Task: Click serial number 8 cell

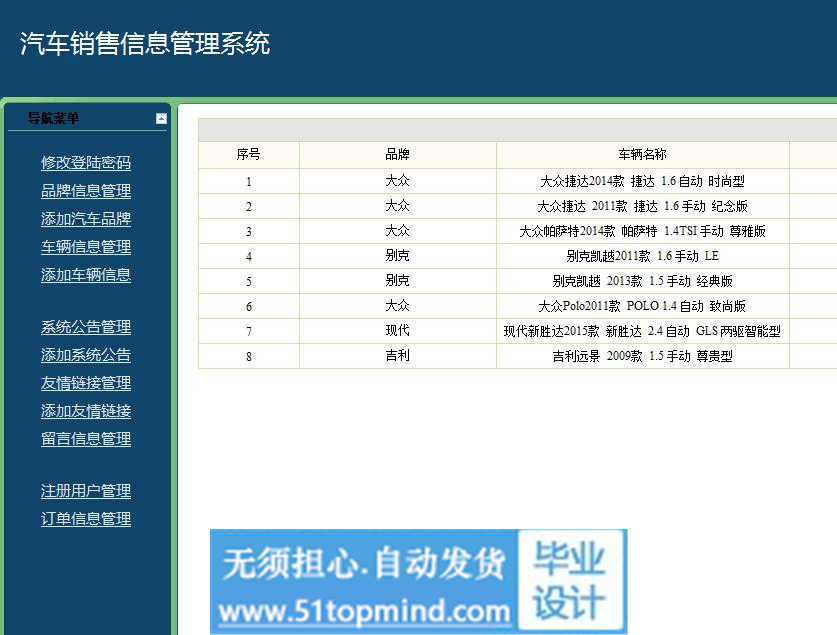Action: 249,356
